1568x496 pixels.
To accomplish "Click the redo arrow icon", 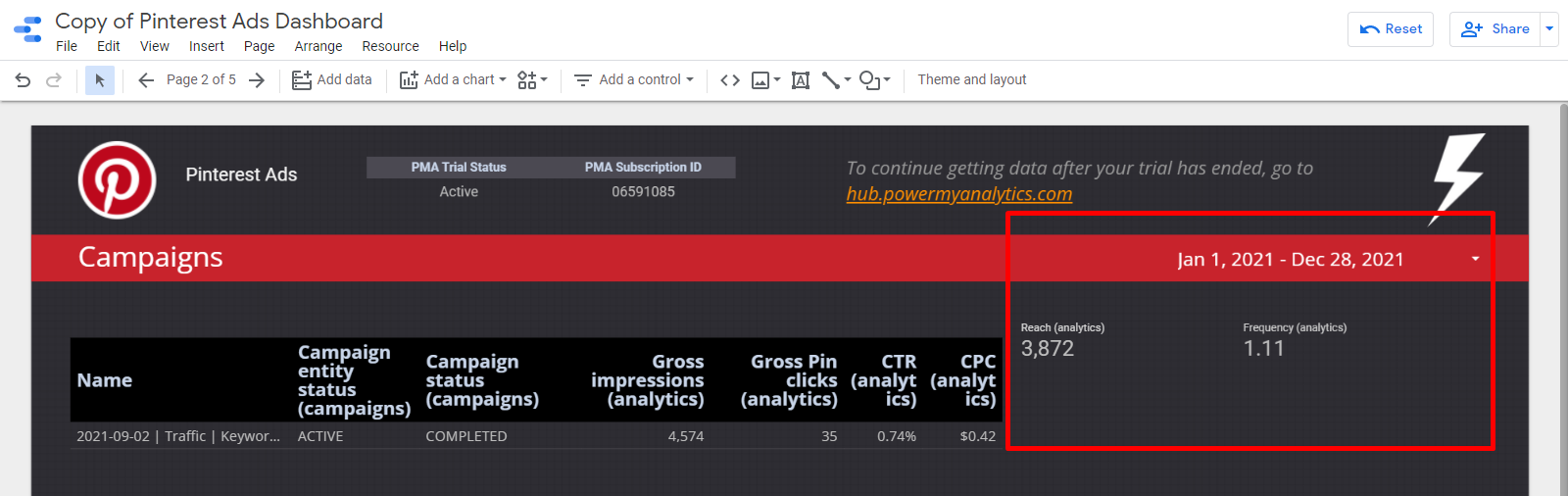I will coord(54,80).
